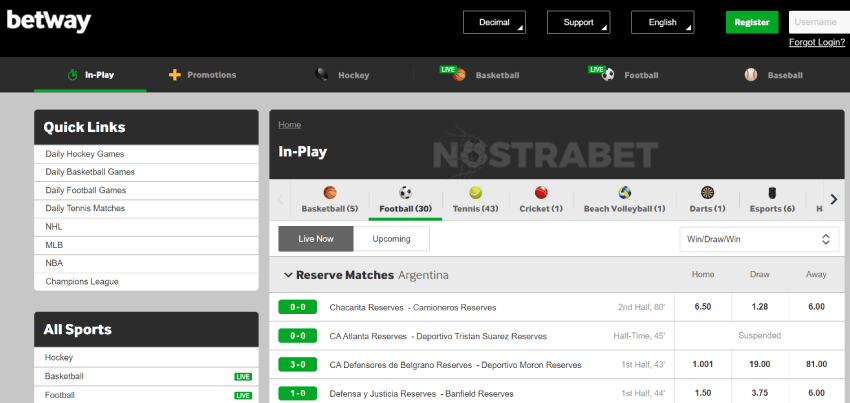Click the basketball icon in the top nav
This screenshot has width=850, height=403.
[459, 75]
